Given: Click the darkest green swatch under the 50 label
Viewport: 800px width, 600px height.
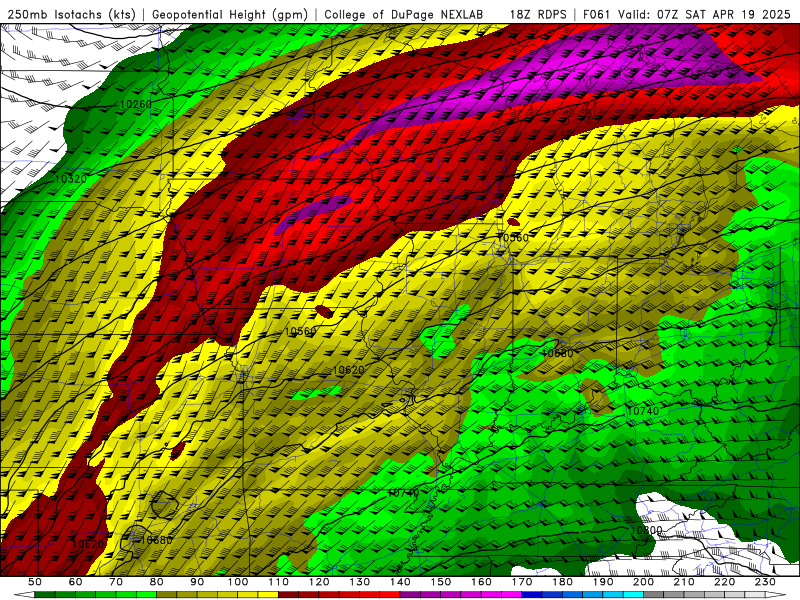Looking at the screenshot, I should pyautogui.click(x=45, y=595).
